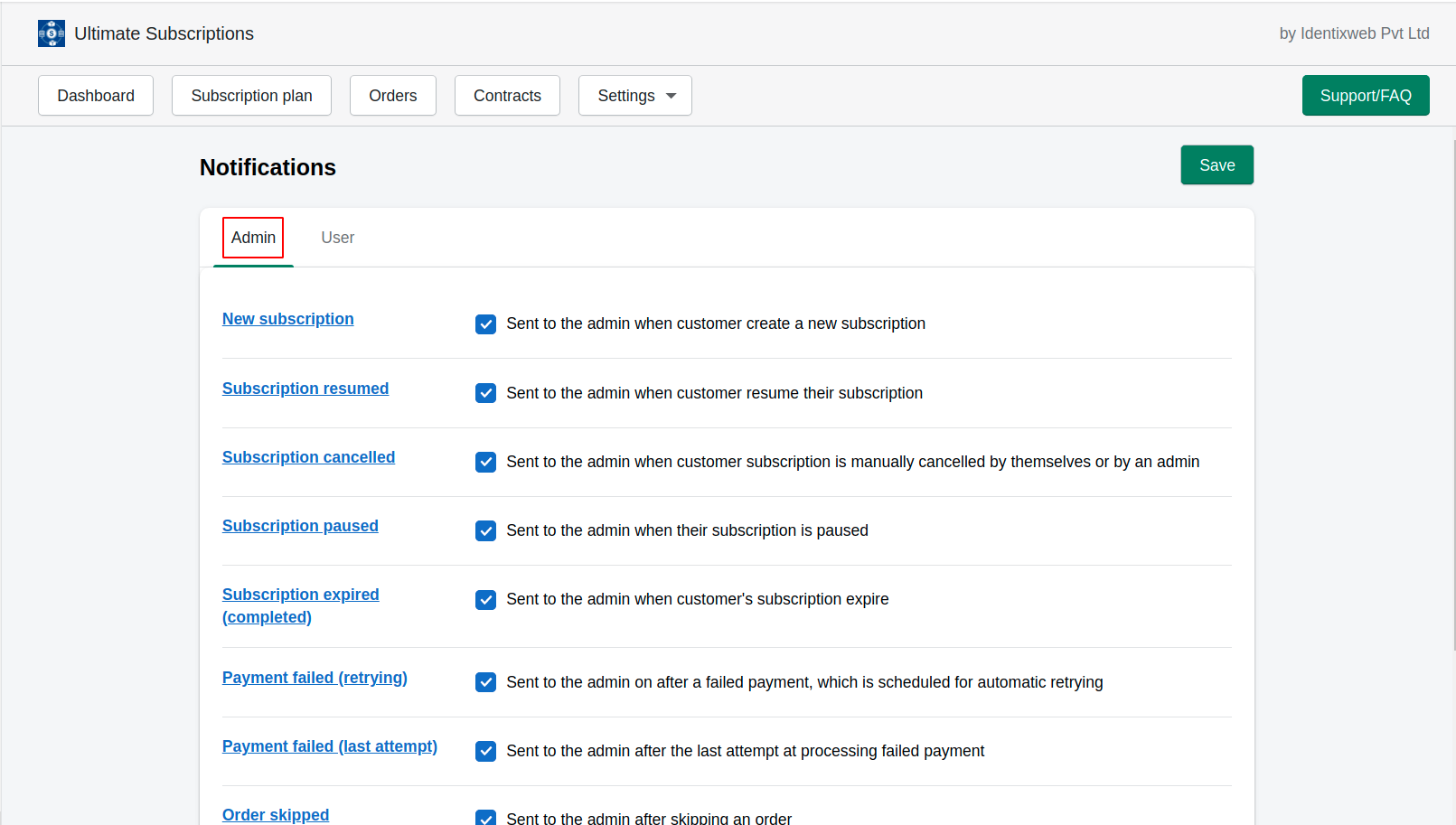Open the Payment failed (last attempt) settings
The height and width of the screenshot is (825, 1456).
[329, 746]
